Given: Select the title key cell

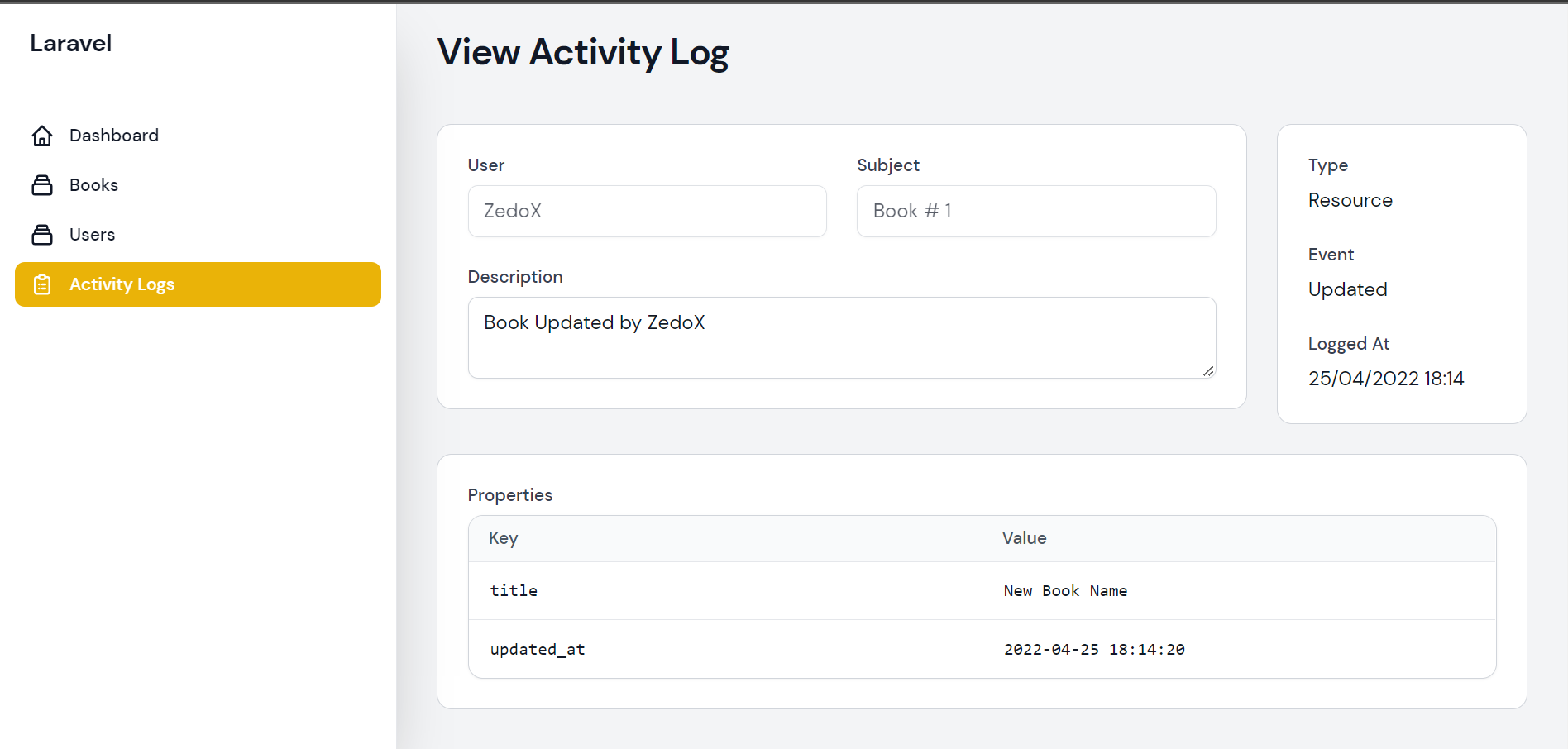Looking at the screenshot, I should pos(514,591).
